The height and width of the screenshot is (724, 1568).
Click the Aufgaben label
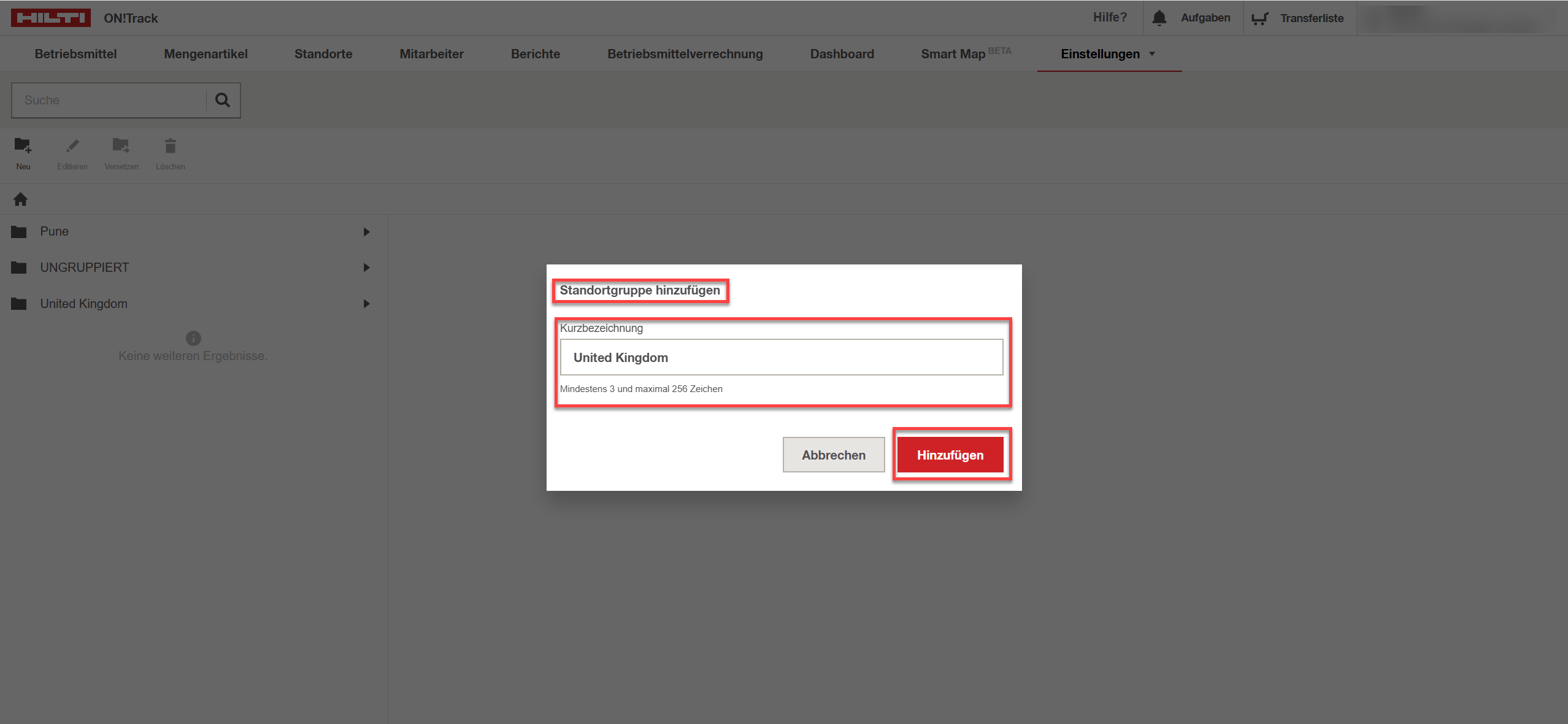(x=1205, y=18)
